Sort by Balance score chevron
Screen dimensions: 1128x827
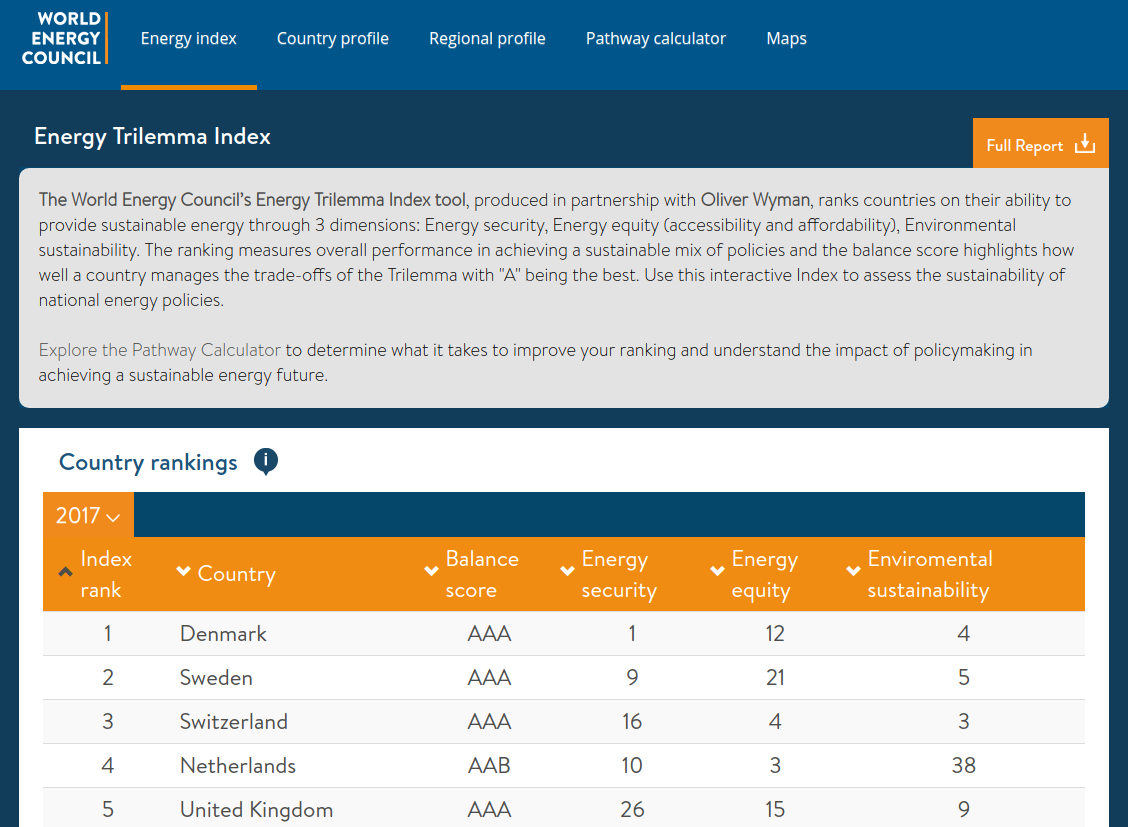point(432,571)
